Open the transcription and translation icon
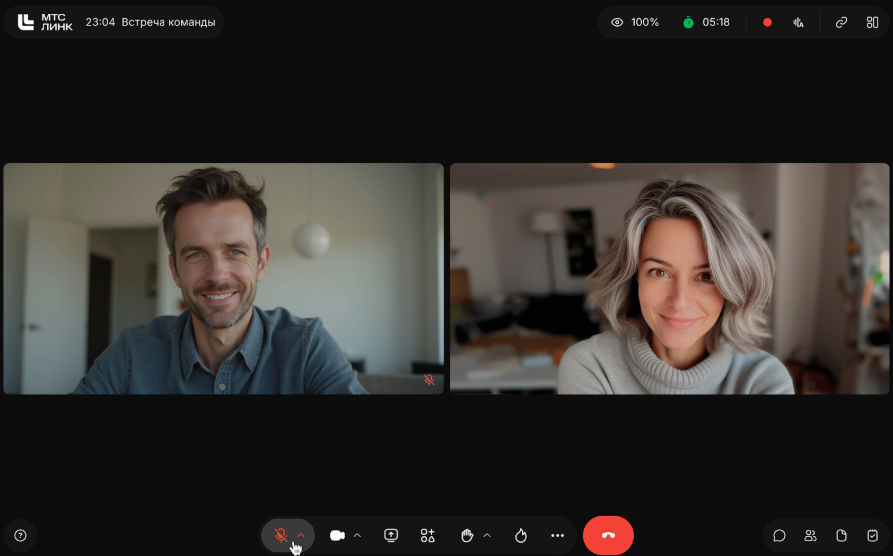The image size is (893, 556). point(798,22)
